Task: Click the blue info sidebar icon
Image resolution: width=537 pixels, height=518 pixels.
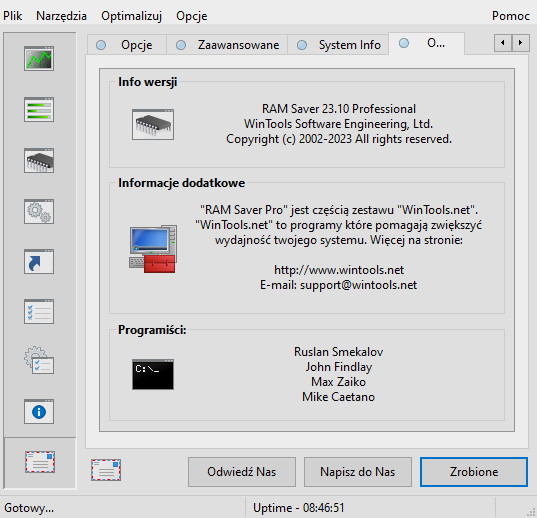Action: point(39,412)
